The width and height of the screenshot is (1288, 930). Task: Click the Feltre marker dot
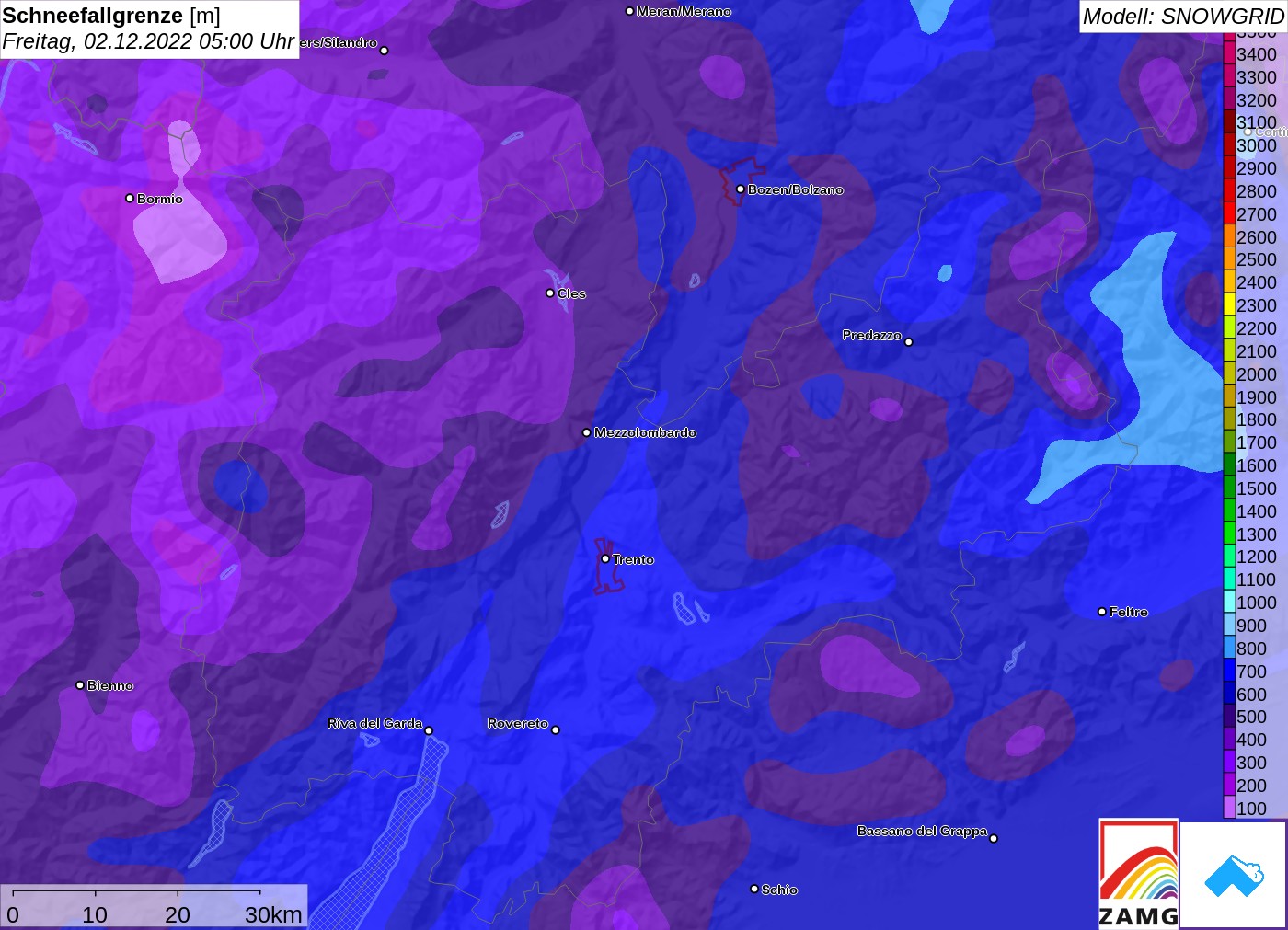pyautogui.click(x=1102, y=612)
